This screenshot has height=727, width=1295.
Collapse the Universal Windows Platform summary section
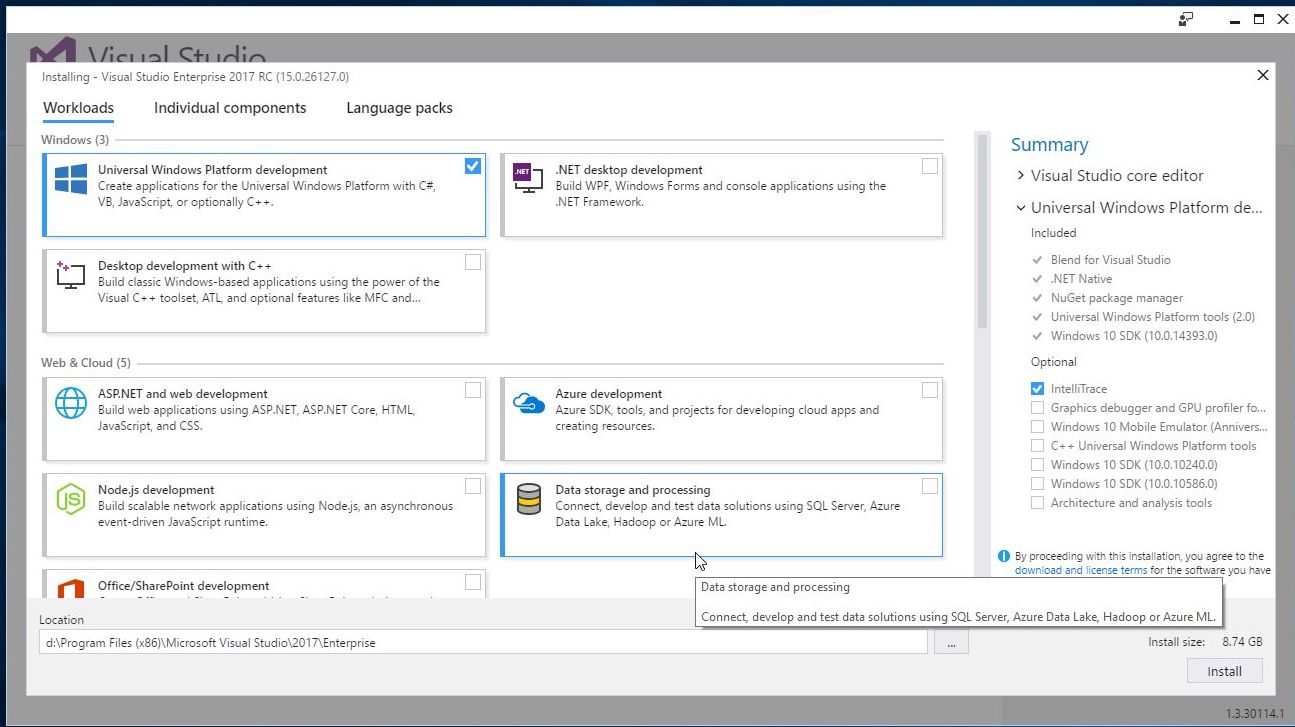coord(1020,208)
